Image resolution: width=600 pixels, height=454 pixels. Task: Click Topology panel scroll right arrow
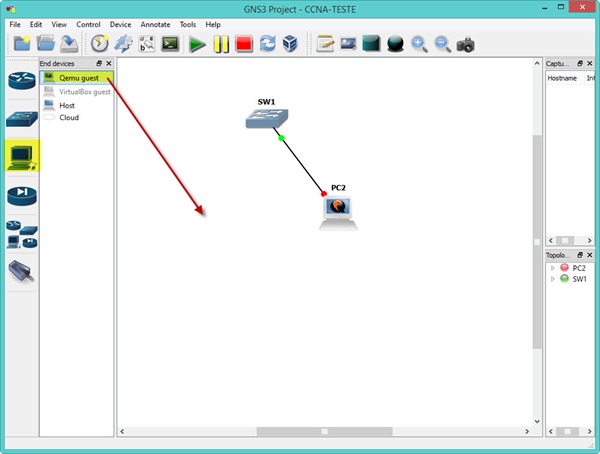pos(589,431)
